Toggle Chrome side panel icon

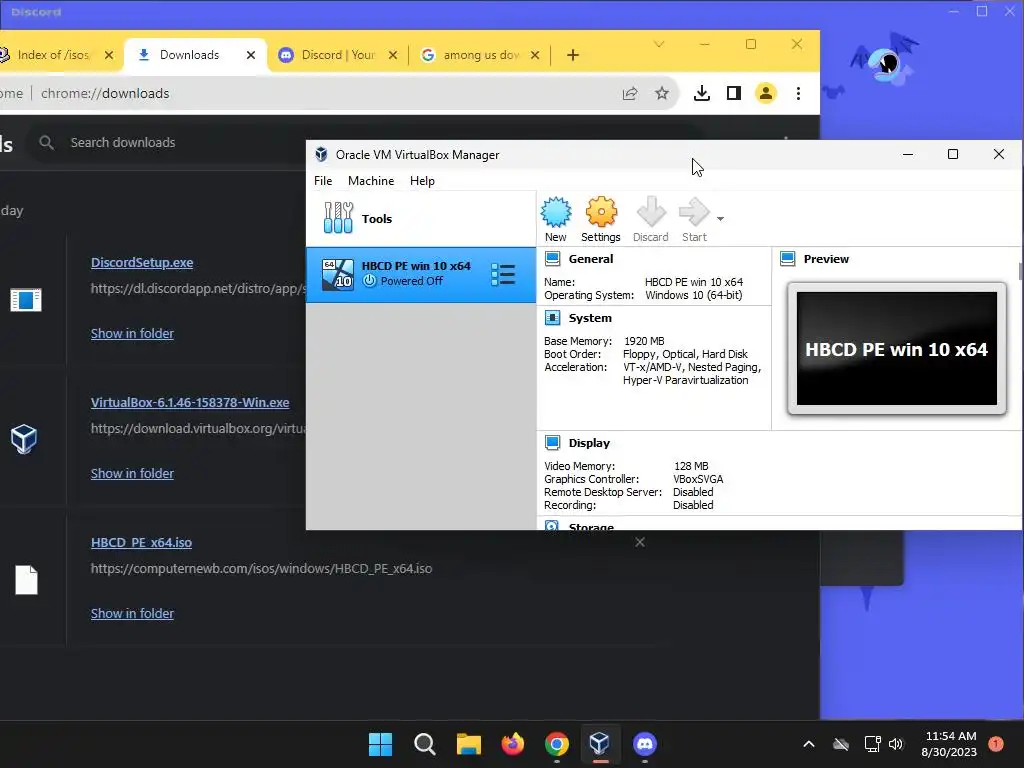(x=734, y=93)
